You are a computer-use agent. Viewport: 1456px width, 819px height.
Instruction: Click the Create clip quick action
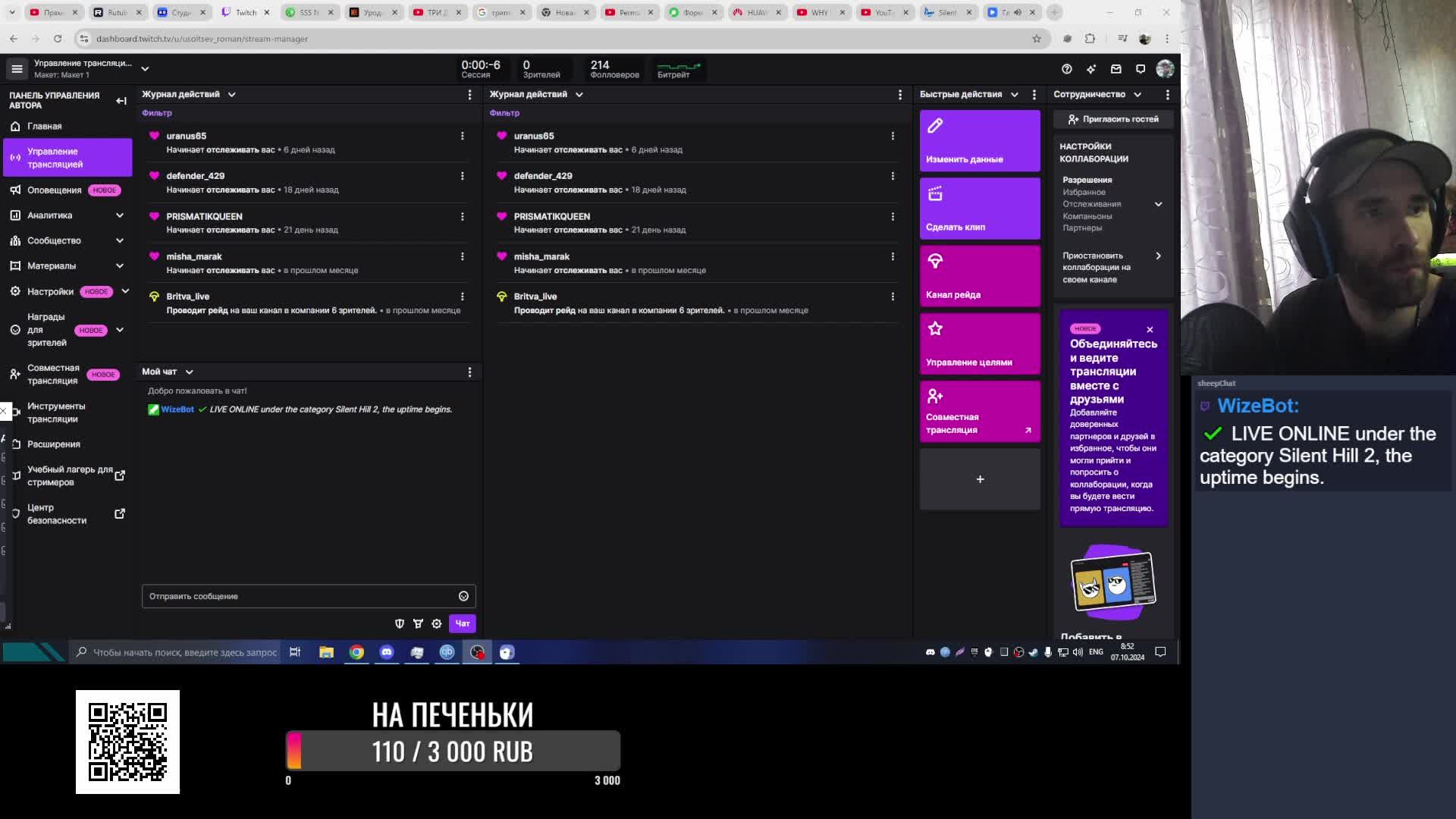point(979,209)
